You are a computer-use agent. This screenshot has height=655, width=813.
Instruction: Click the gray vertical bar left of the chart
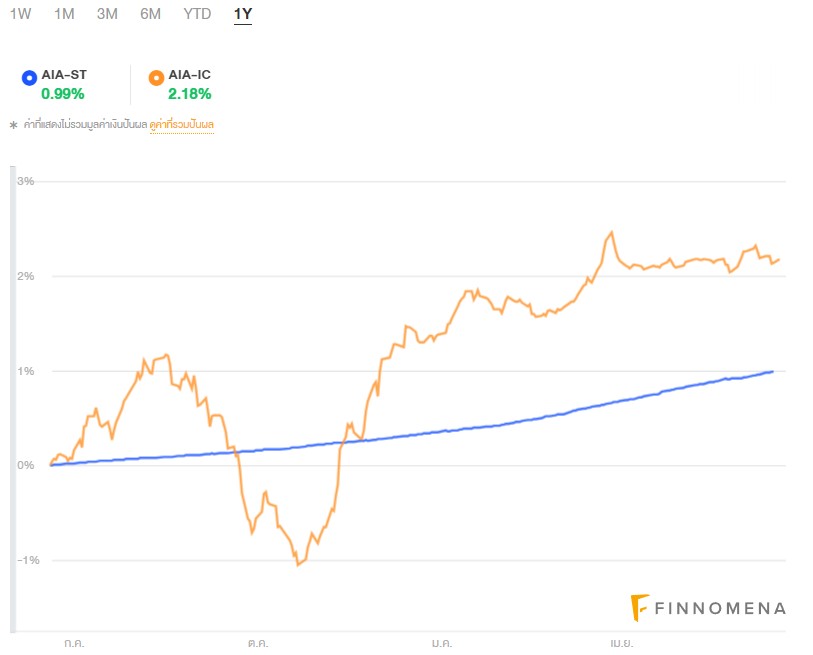pyautogui.click(x=13, y=400)
